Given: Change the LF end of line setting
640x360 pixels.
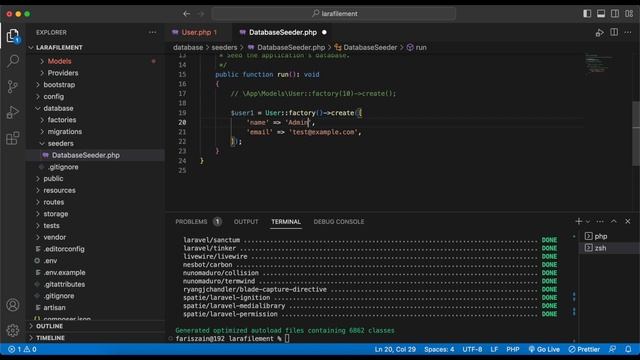Looking at the screenshot, I should 494,349.
